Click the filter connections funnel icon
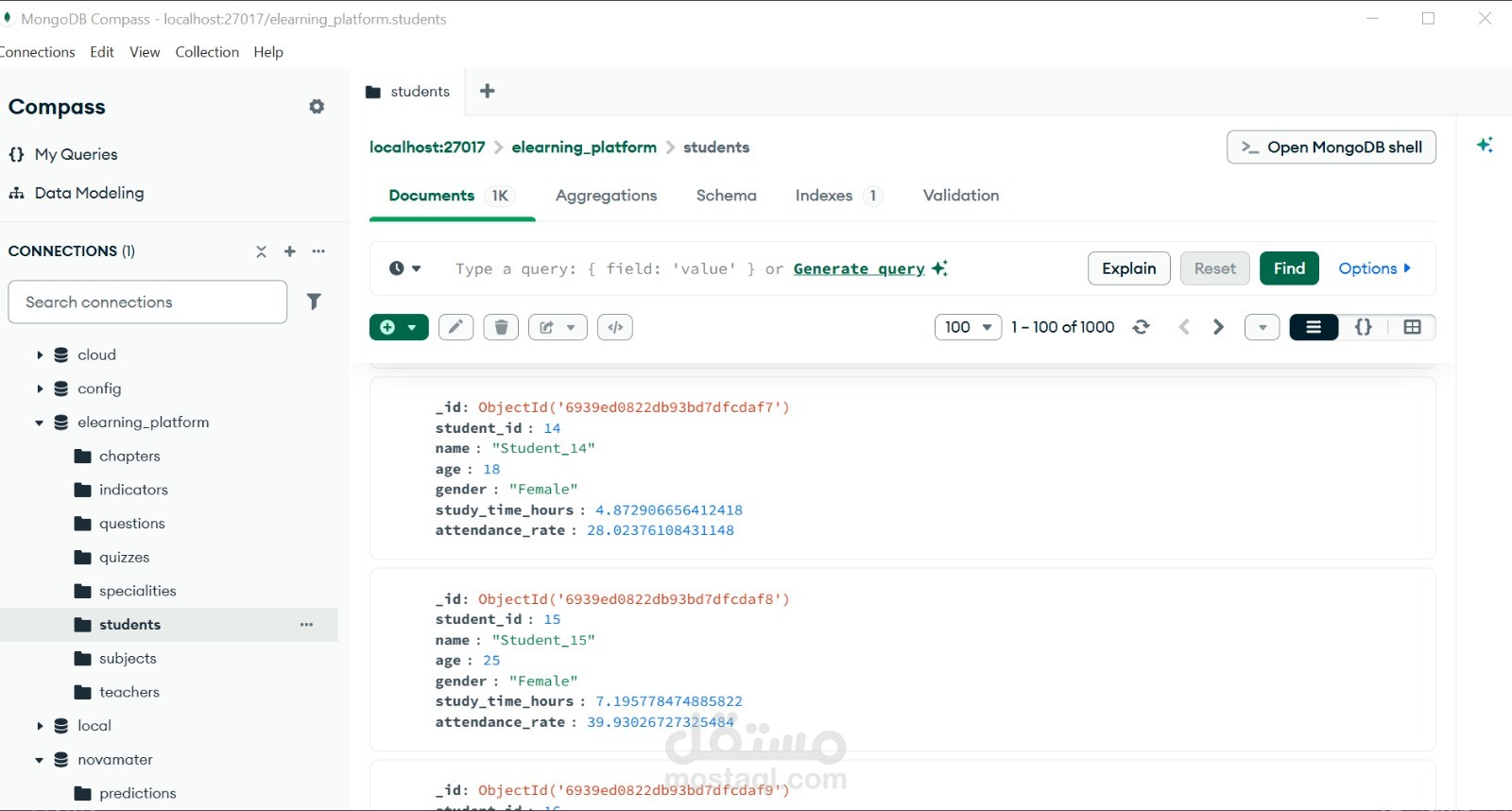This screenshot has width=1512, height=811. (x=314, y=302)
